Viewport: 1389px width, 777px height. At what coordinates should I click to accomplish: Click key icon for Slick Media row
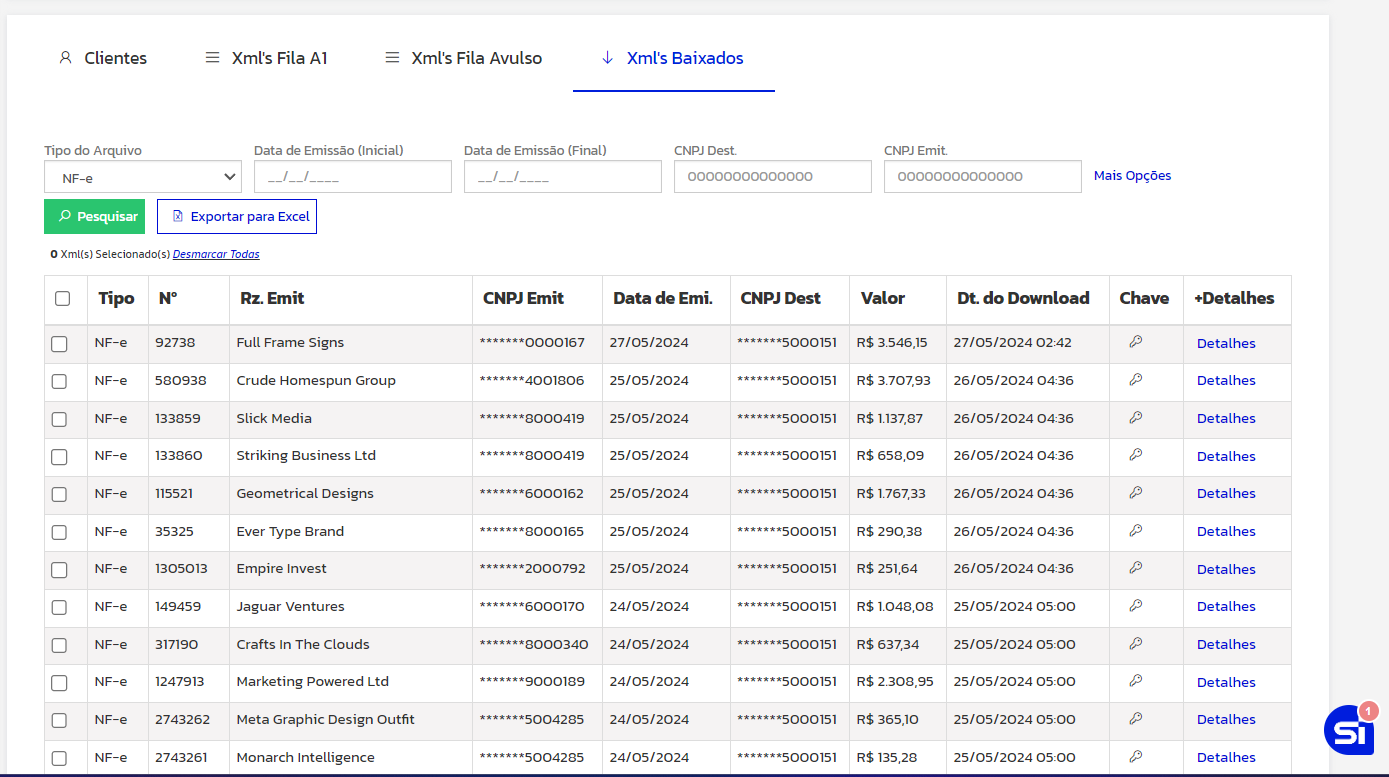[1135, 418]
